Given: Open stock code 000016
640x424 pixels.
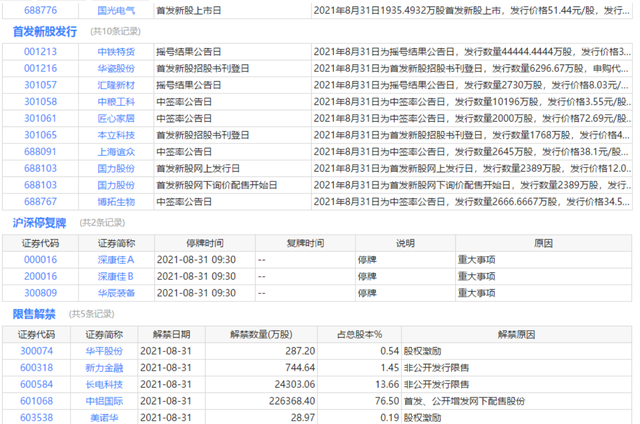Looking at the screenshot, I should point(40,260).
